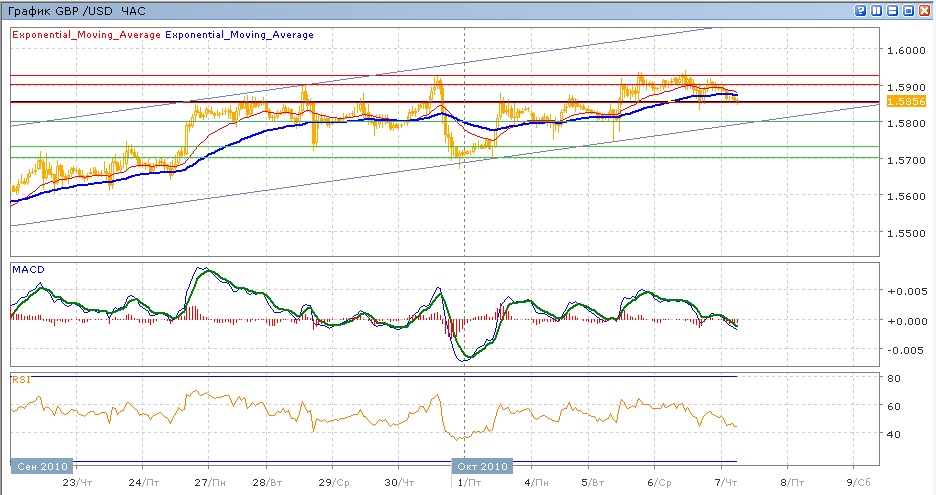Select the red Exponential_Moving_Average legend label
The height and width of the screenshot is (495, 936).
click(x=85, y=34)
